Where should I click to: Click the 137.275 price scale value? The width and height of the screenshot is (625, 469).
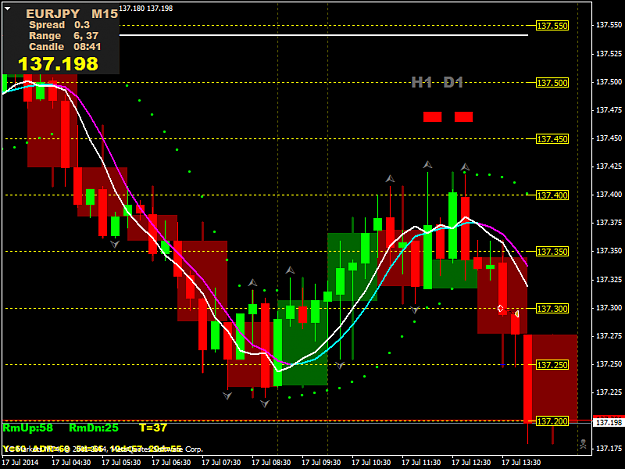click(609, 336)
